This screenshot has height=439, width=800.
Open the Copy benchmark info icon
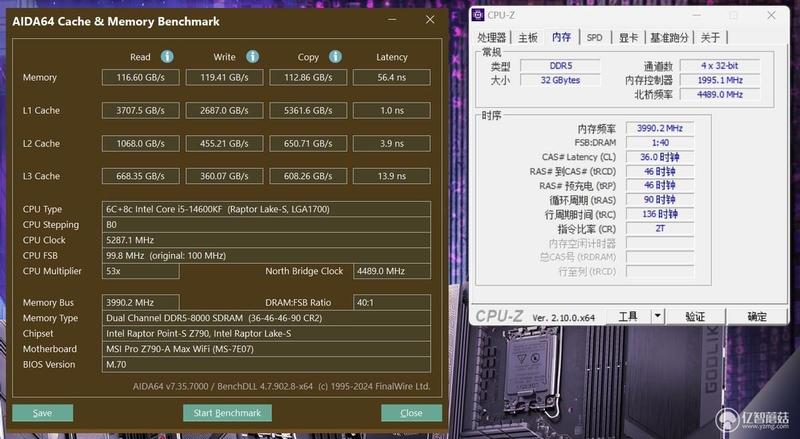tap(335, 57)
